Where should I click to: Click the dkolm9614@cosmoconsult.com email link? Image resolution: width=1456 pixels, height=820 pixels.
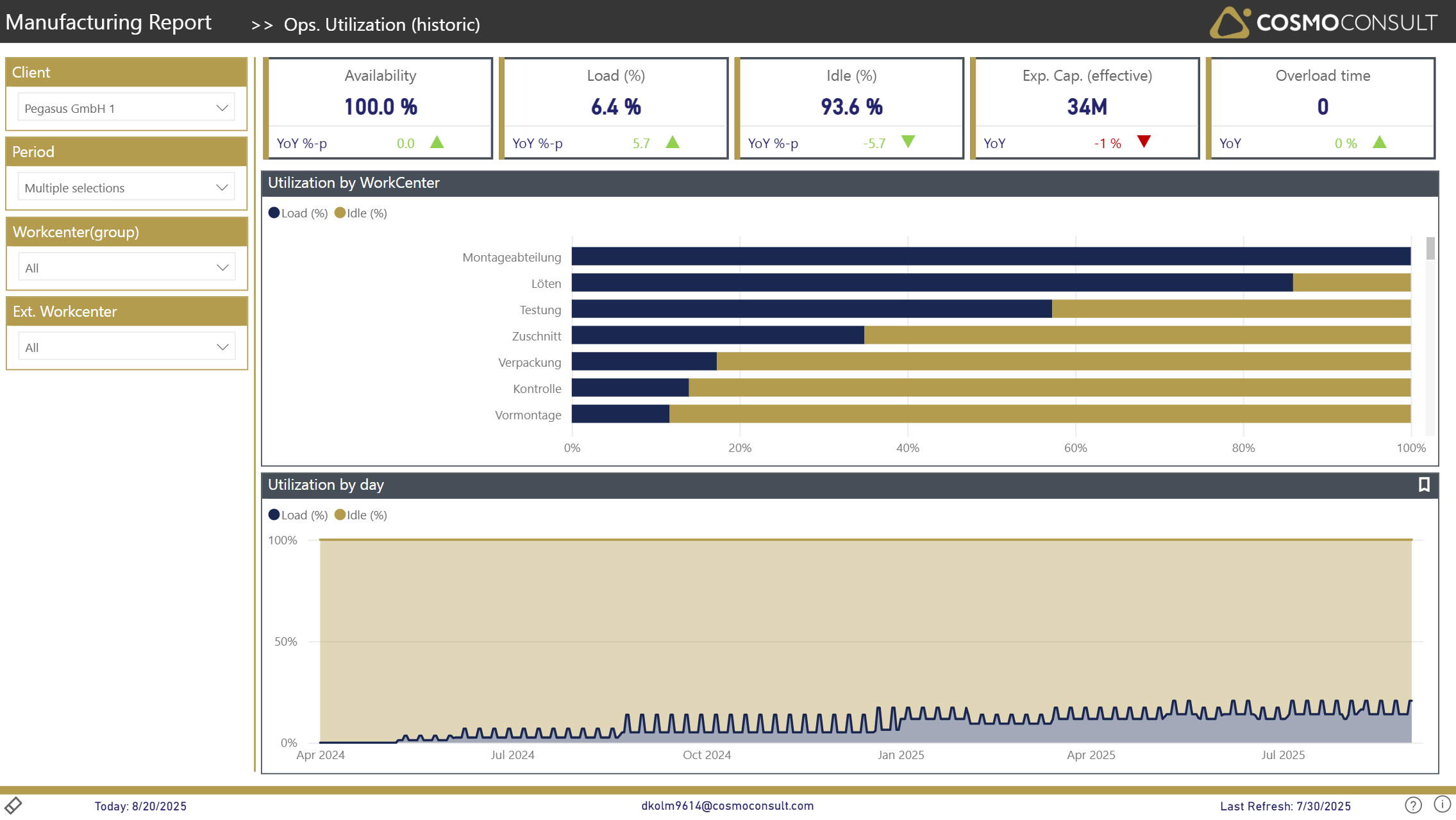click(727, 805)
